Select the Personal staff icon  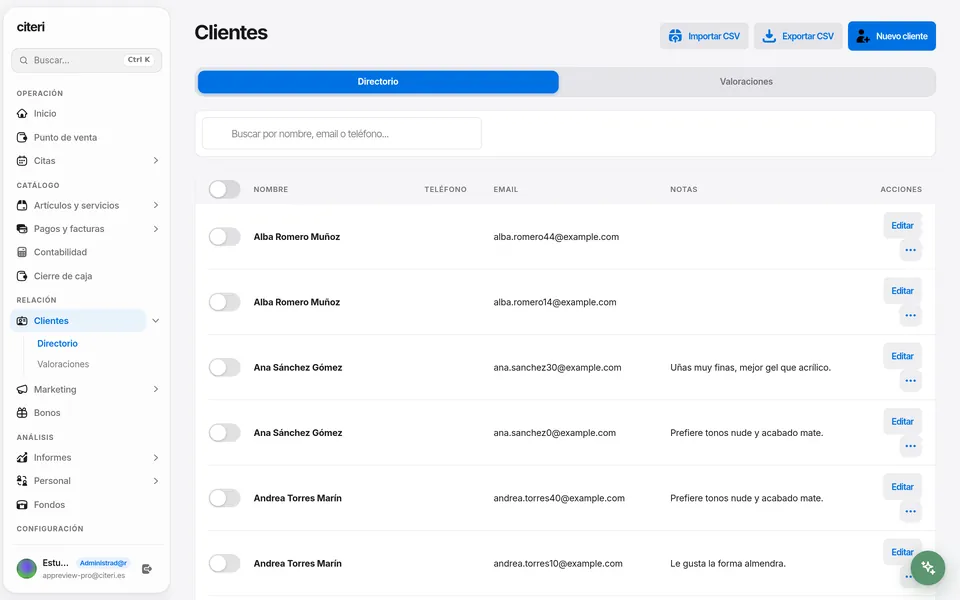(x=22, y=481)
